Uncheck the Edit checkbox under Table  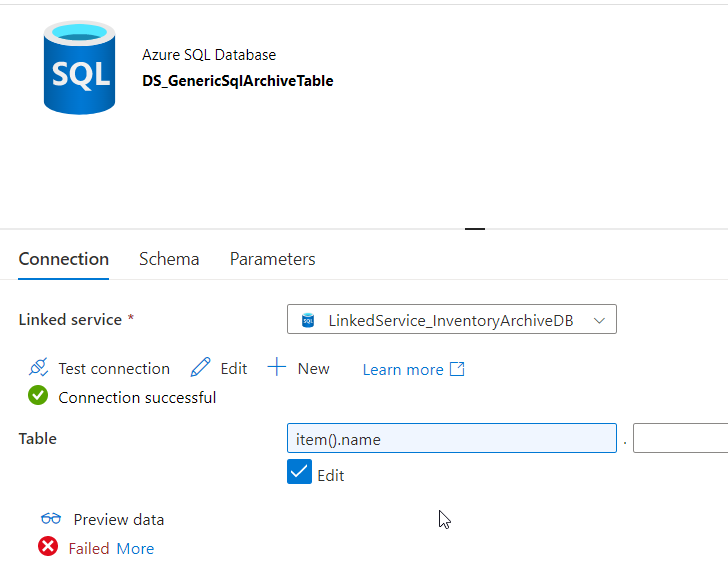click(299, 471)
